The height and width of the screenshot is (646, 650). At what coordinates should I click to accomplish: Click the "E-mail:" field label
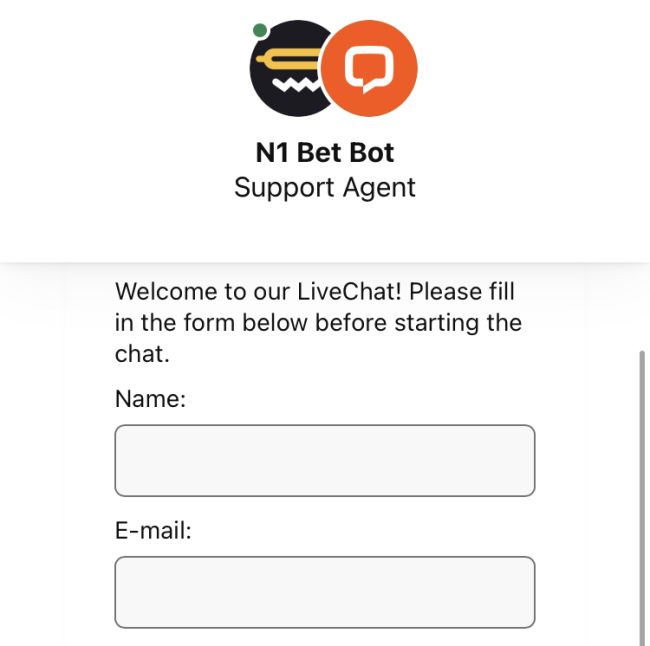click(x=153, y=530)
